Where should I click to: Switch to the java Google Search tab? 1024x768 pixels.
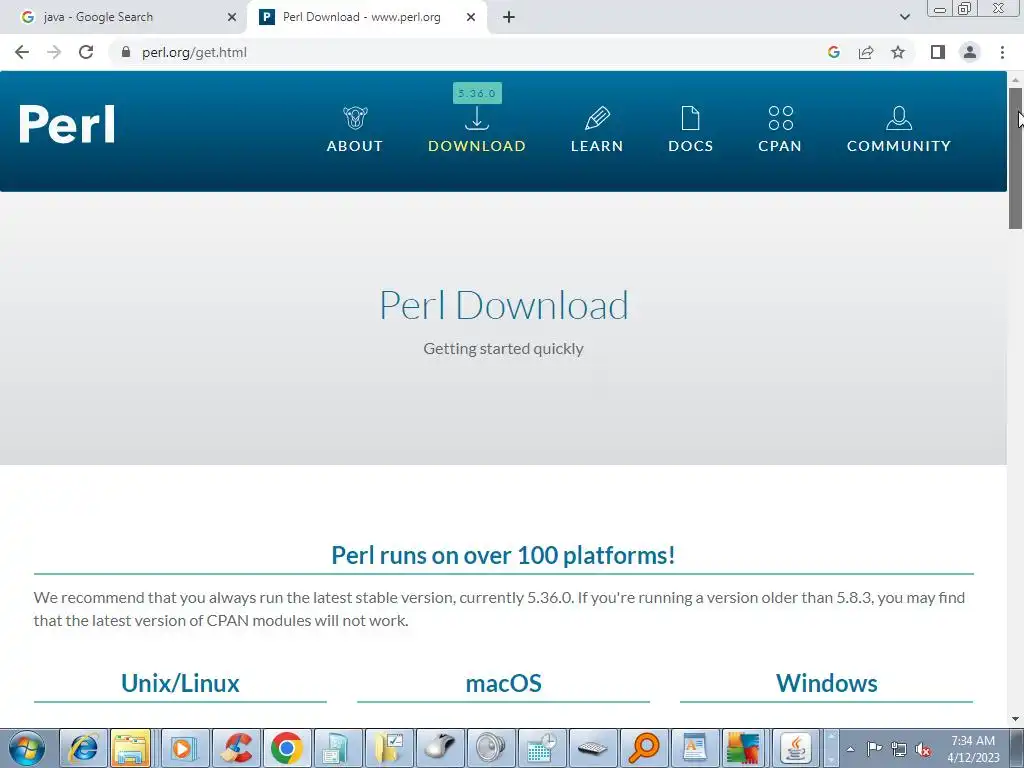(x=124, y=17)
